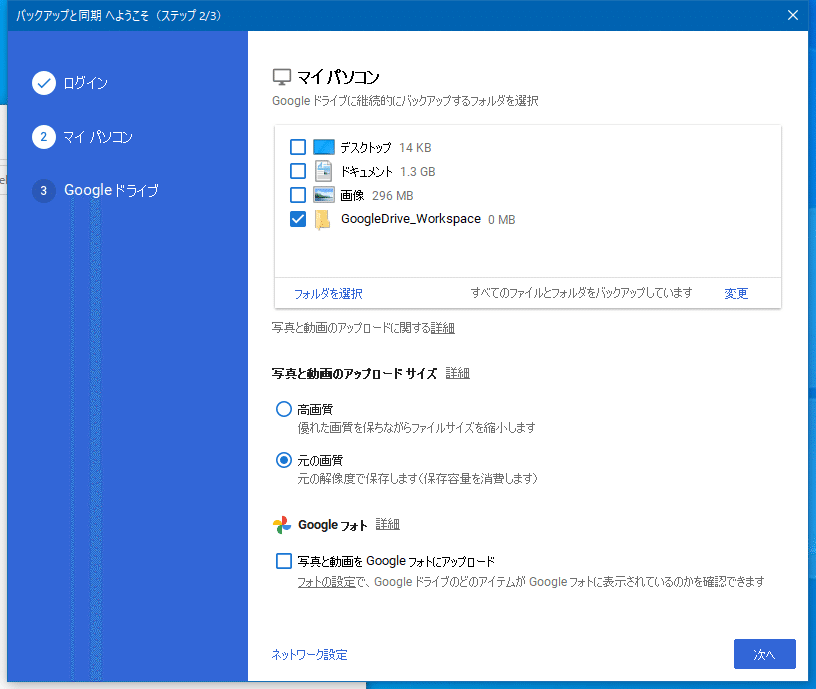Enable uploading photos to Google フォト
Screen dimensions: 816x689
point(283,561)
